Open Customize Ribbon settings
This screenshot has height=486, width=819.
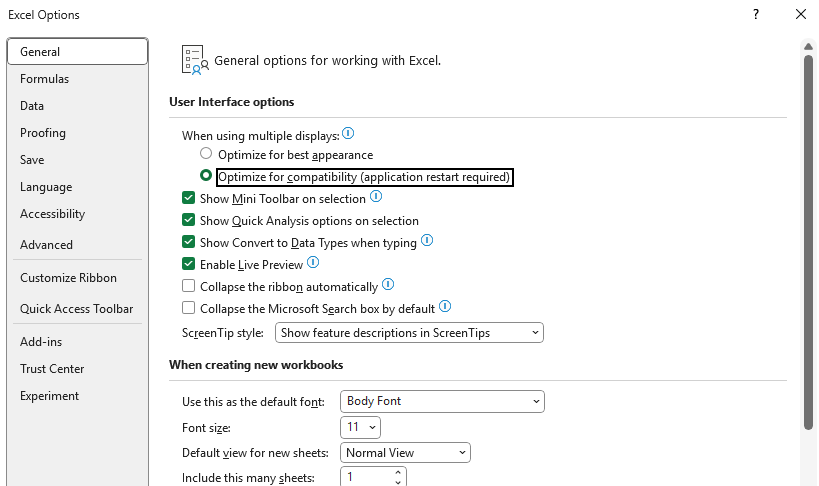coord(77,278)
